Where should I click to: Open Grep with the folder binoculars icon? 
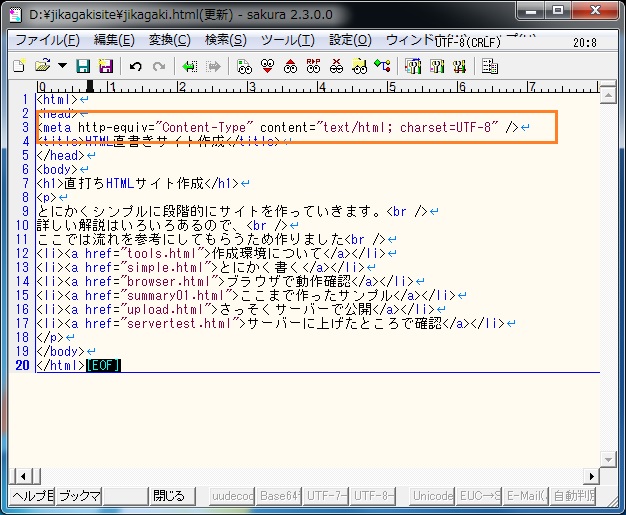point(359,66)
